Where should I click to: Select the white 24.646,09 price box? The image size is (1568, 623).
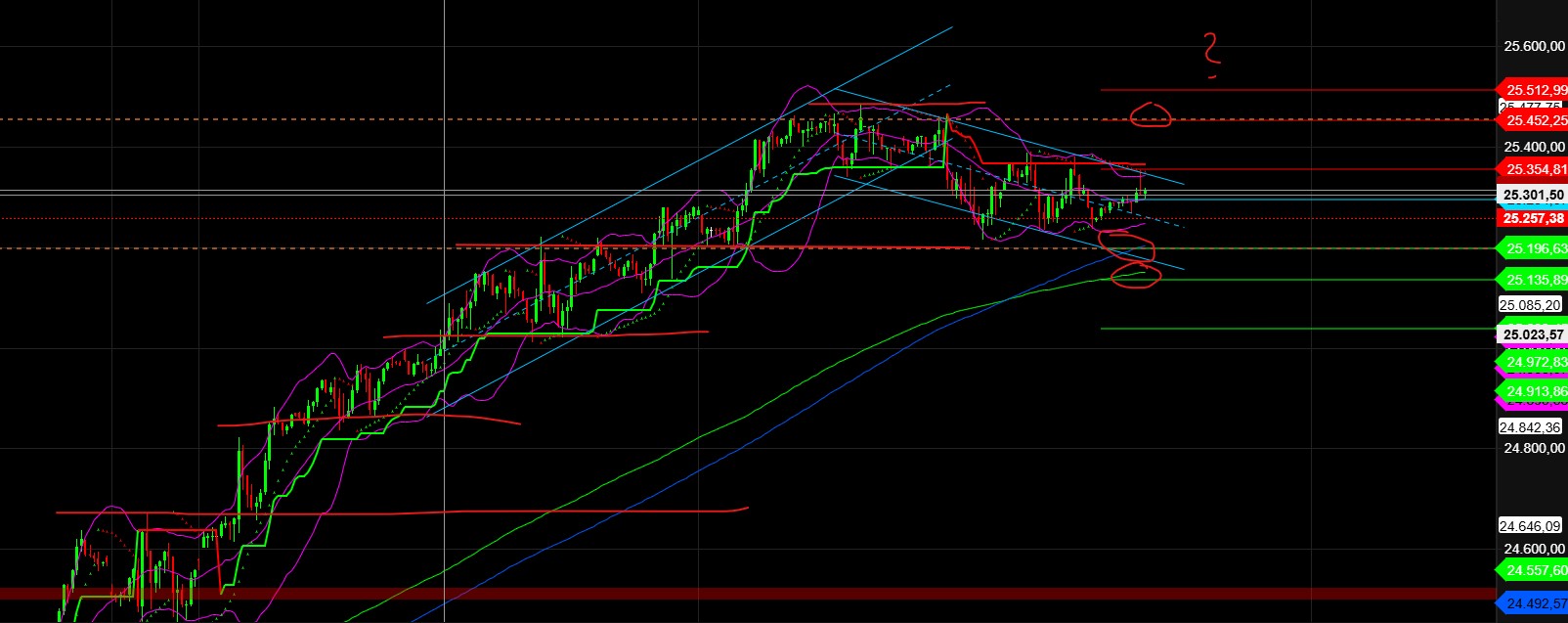coord(1532,525)
